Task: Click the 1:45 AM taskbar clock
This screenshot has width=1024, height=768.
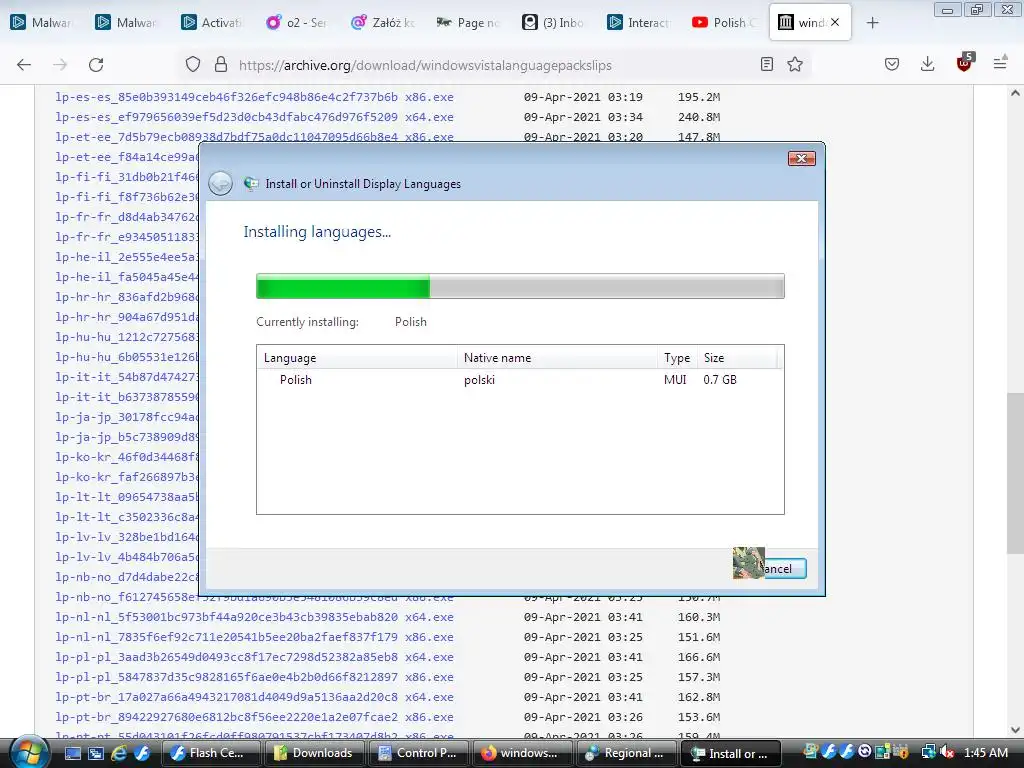Action: (x=985, y=753)
